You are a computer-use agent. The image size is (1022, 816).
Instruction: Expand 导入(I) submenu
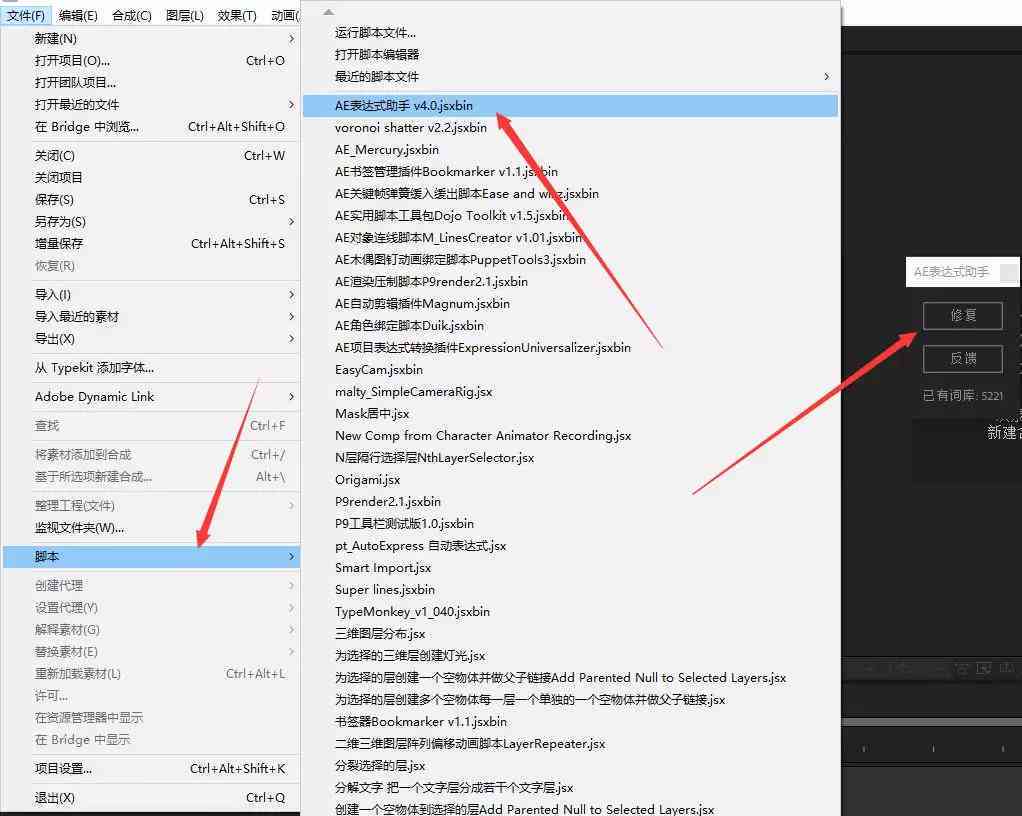click(x=151, y=295)
